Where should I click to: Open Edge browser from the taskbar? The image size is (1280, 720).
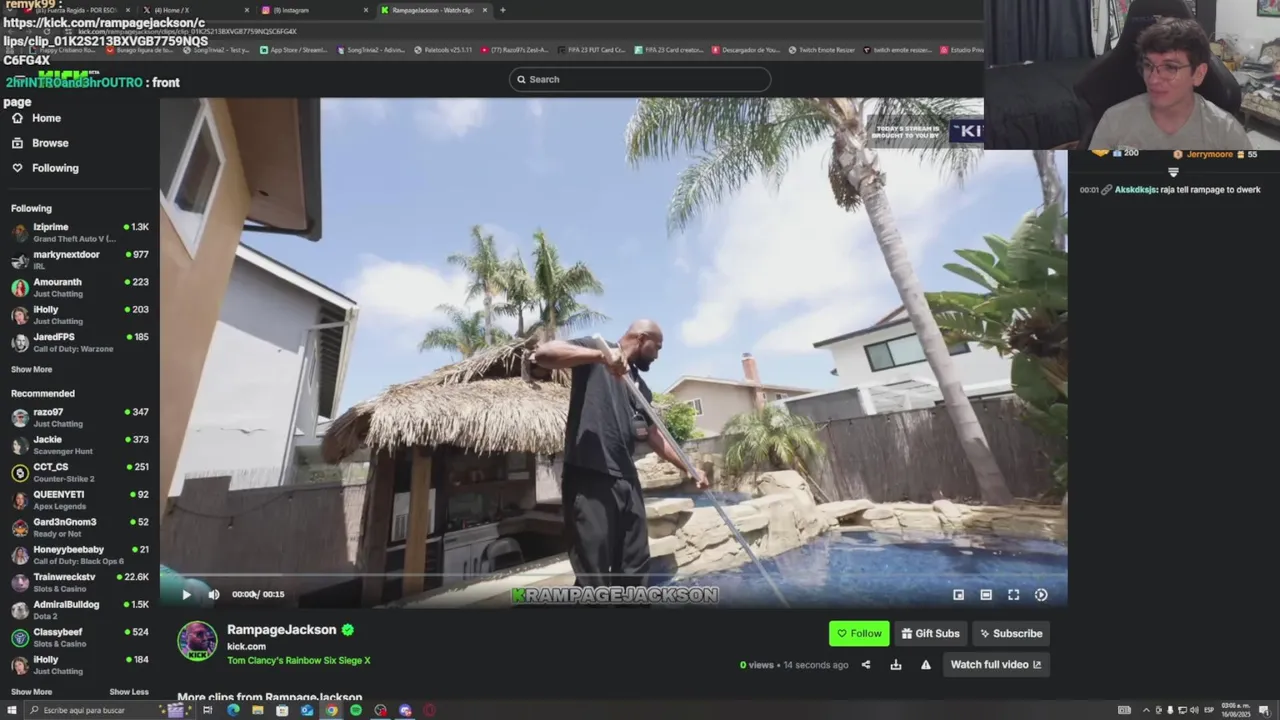(233, 711)
